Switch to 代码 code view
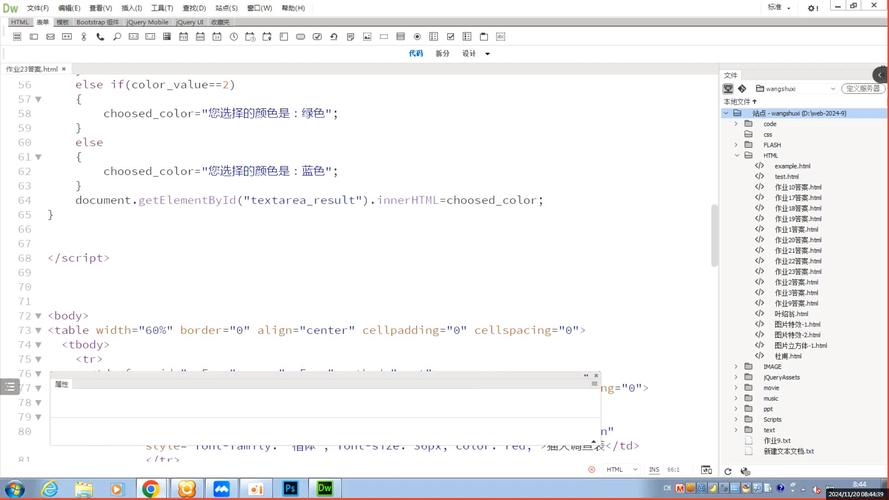This screenshot has width=889, height=500. 416,53
